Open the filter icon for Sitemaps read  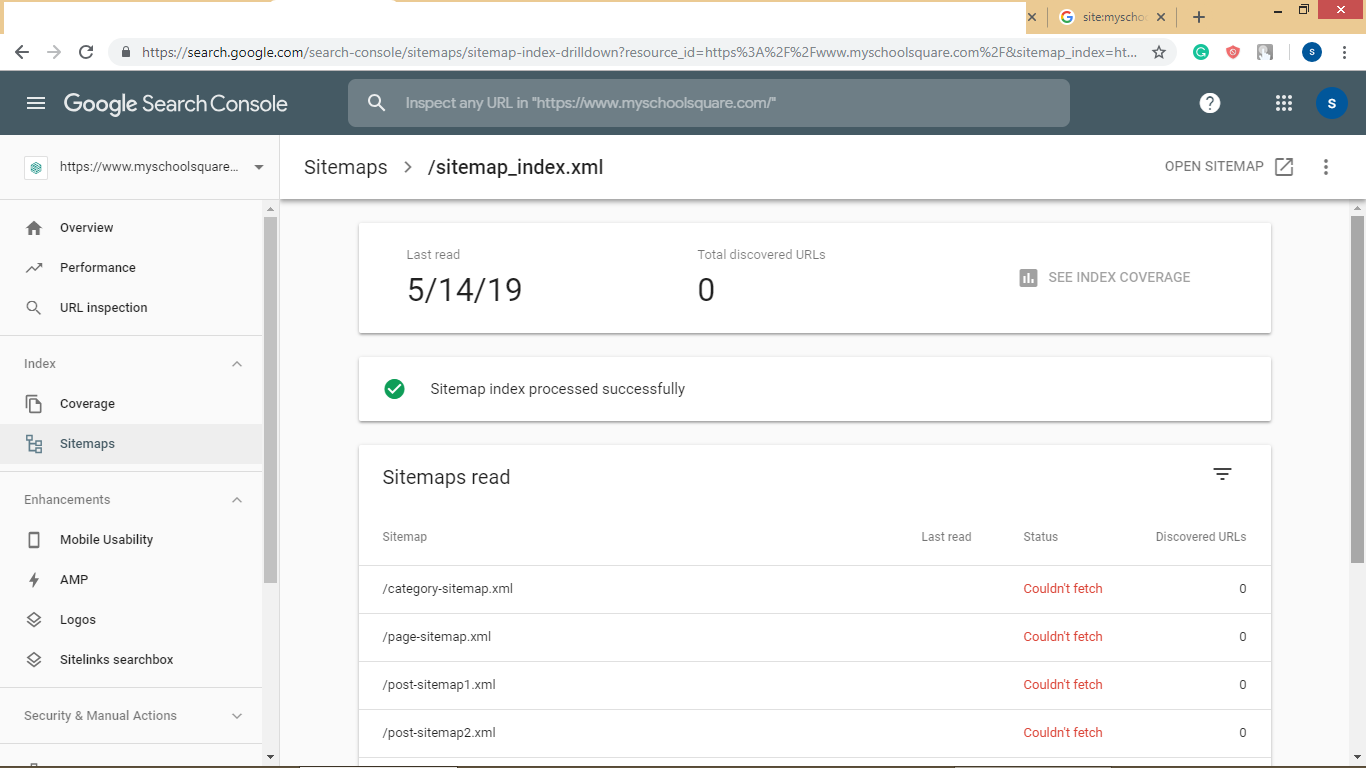[x=1222, y=474]
